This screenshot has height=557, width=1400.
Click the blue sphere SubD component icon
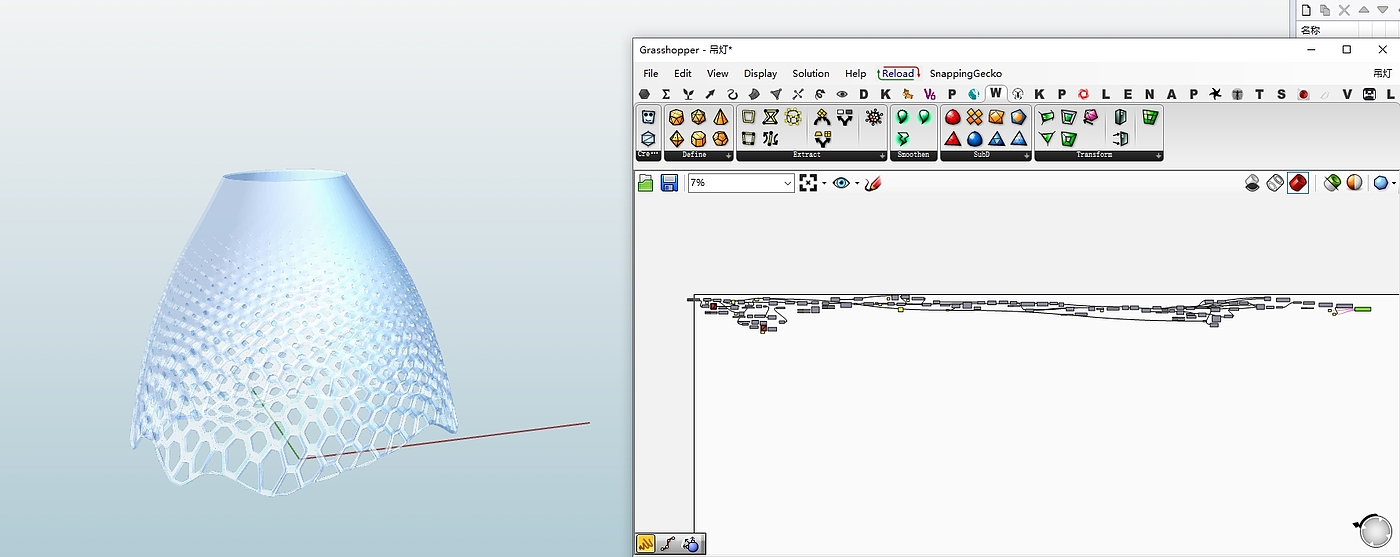(975, 139)
